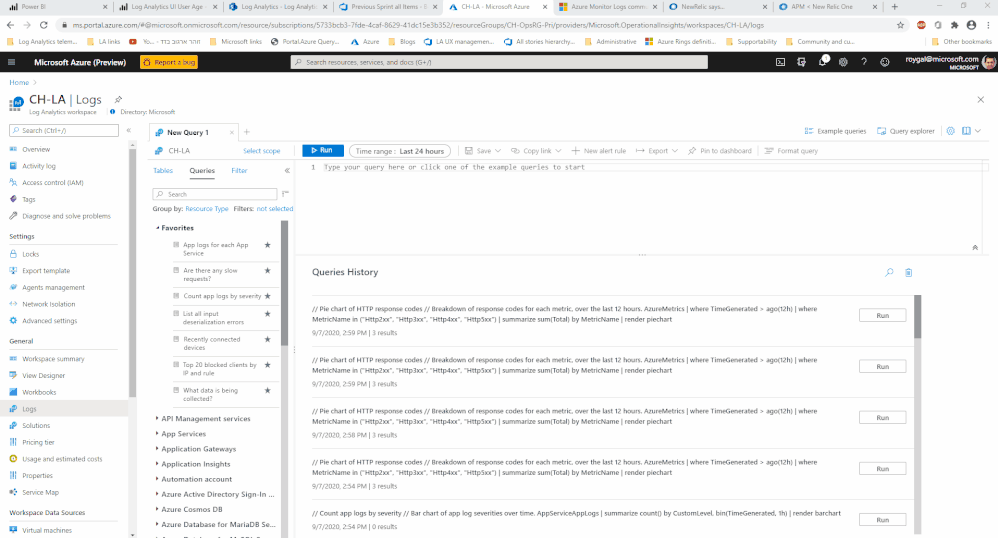Focus the resource menu Search box
Viewport: 998px width, 538px height.
(64, 131)
